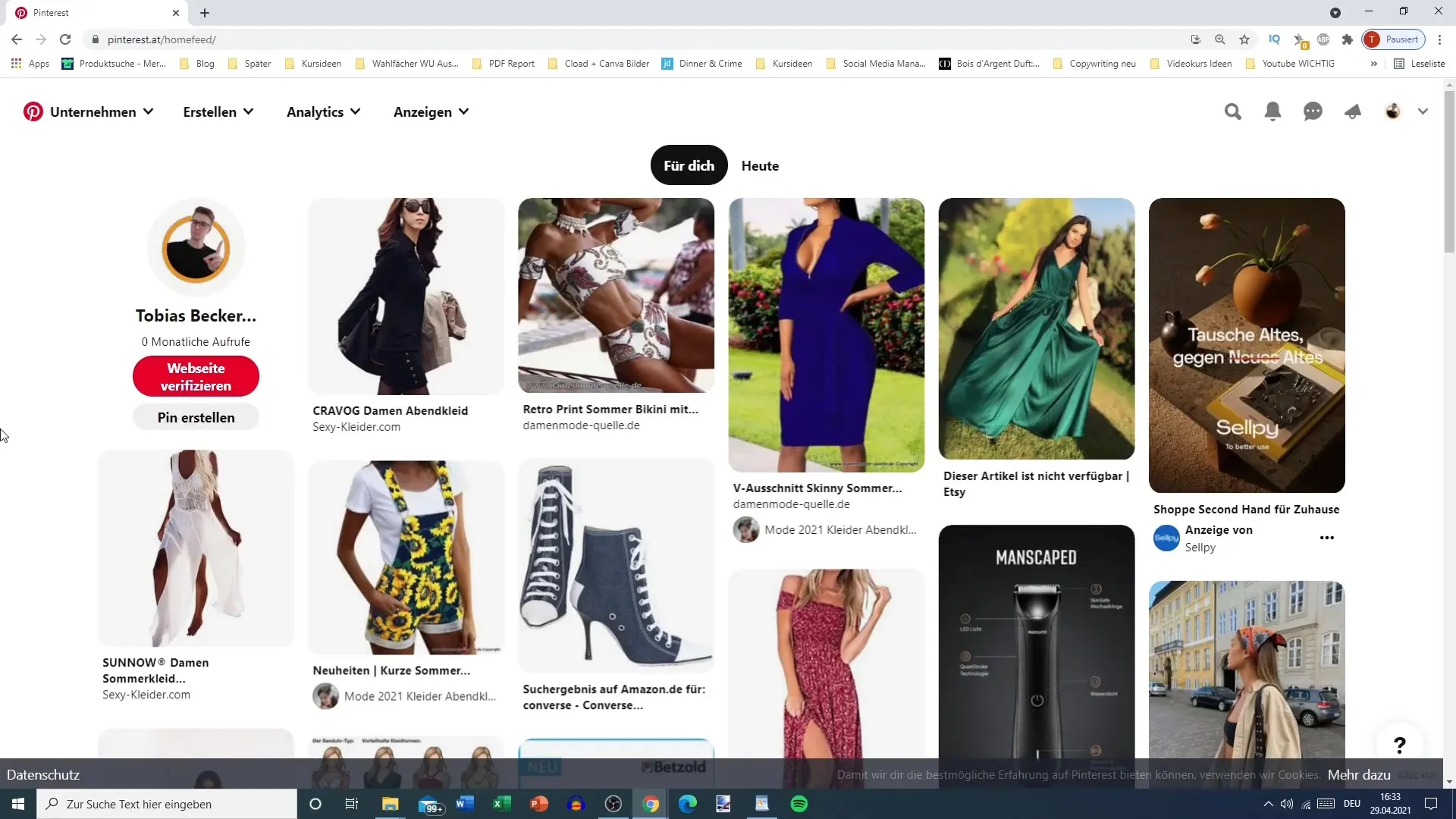The width and height of the screenshot is (1456, 819).
Task: Click the Sellpy advertiser logo
Action: coord(1166,538)
